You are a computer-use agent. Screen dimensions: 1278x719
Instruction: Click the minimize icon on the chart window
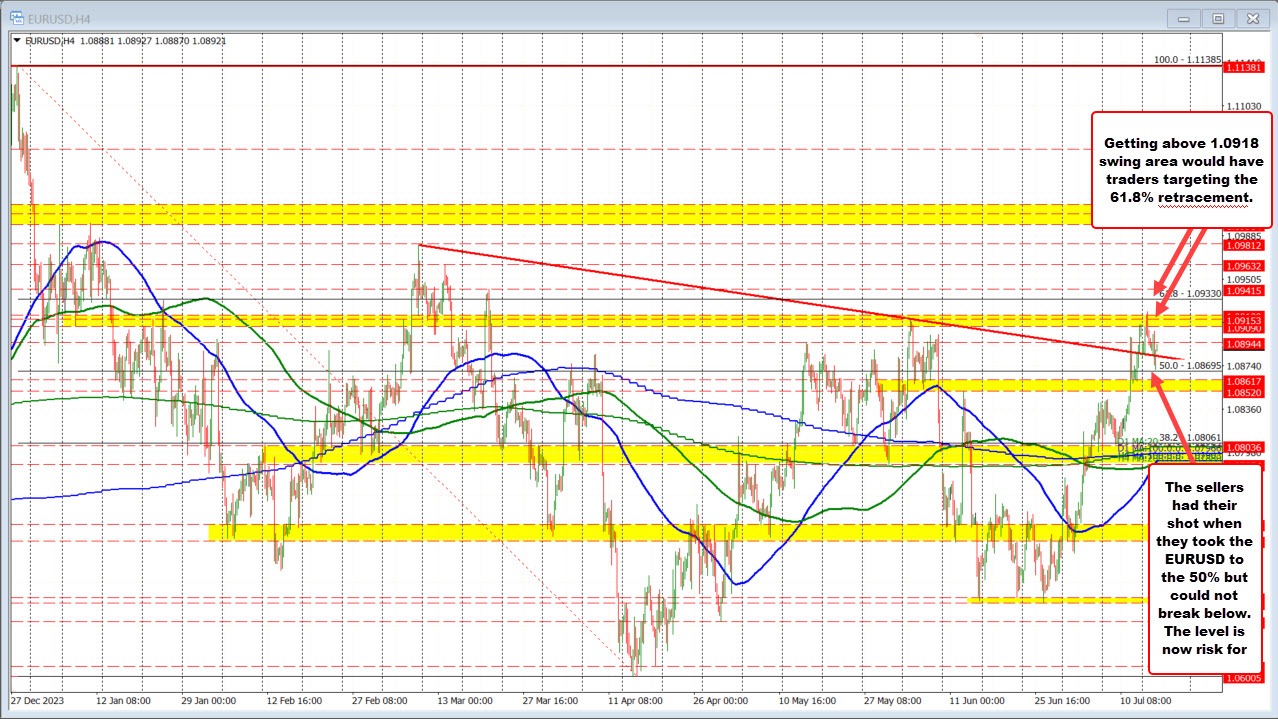tap(1183, 17)
